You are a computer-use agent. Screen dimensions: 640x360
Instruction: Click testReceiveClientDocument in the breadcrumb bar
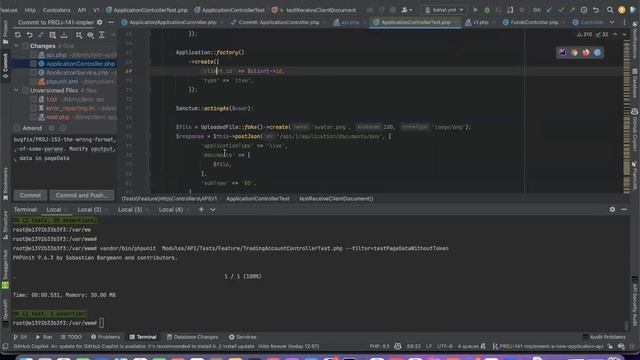[336, 199]
